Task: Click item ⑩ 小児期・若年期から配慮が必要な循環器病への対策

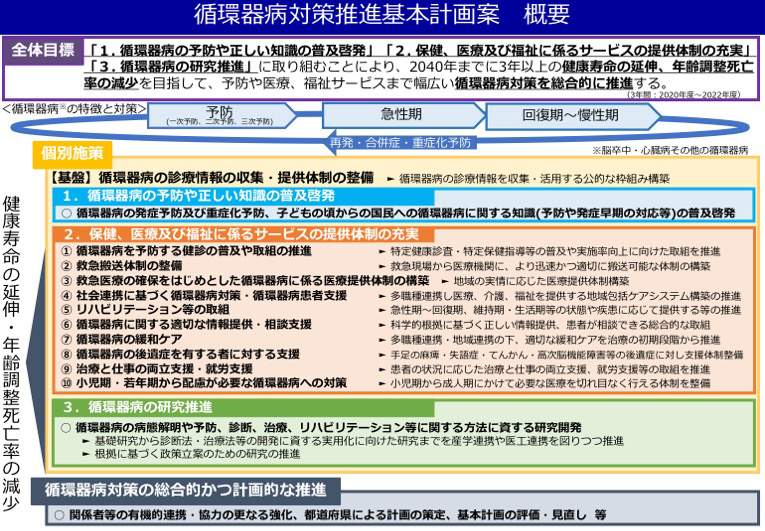Action: (x=204, y=383)
